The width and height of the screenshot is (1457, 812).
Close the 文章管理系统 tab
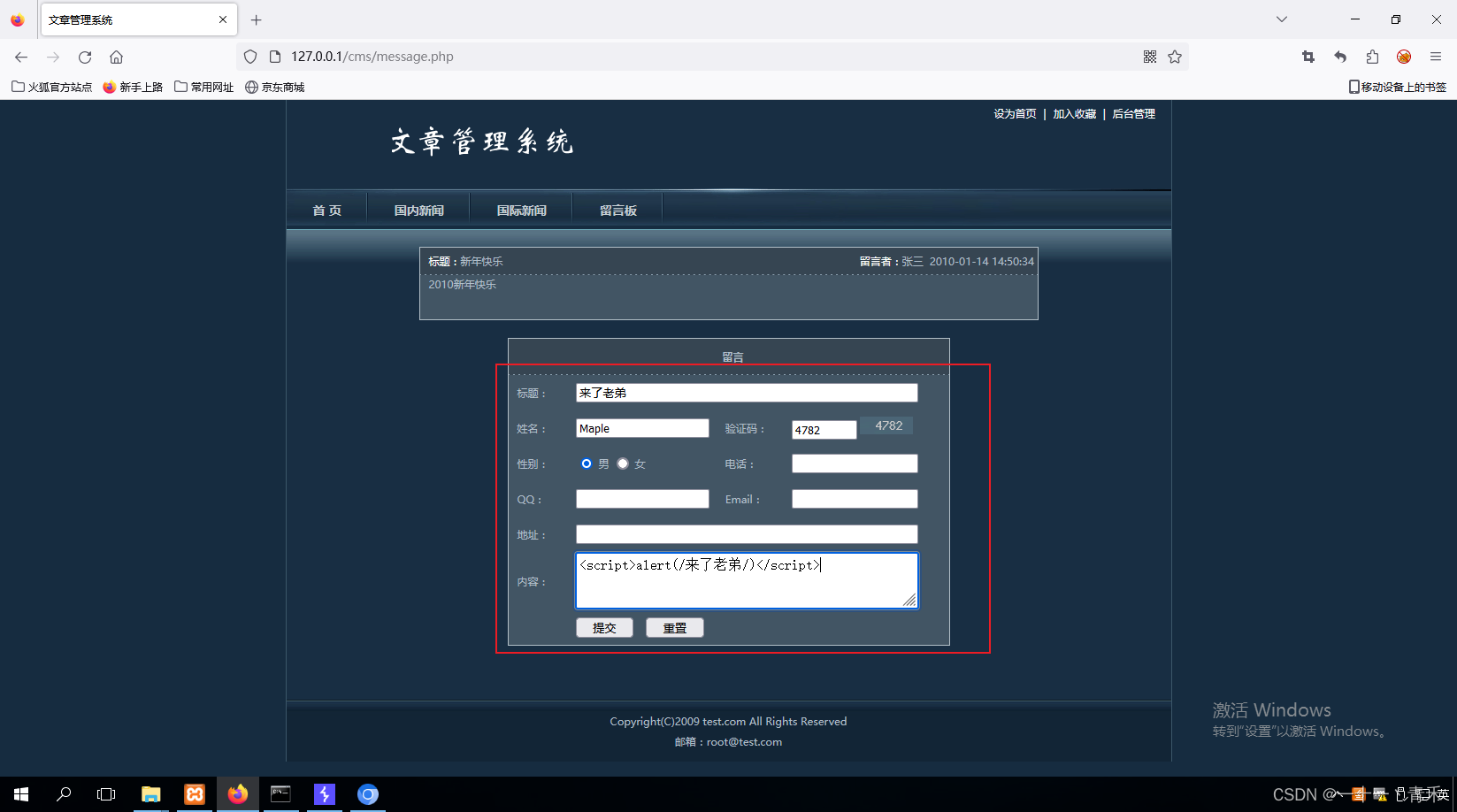pos(223,19)
